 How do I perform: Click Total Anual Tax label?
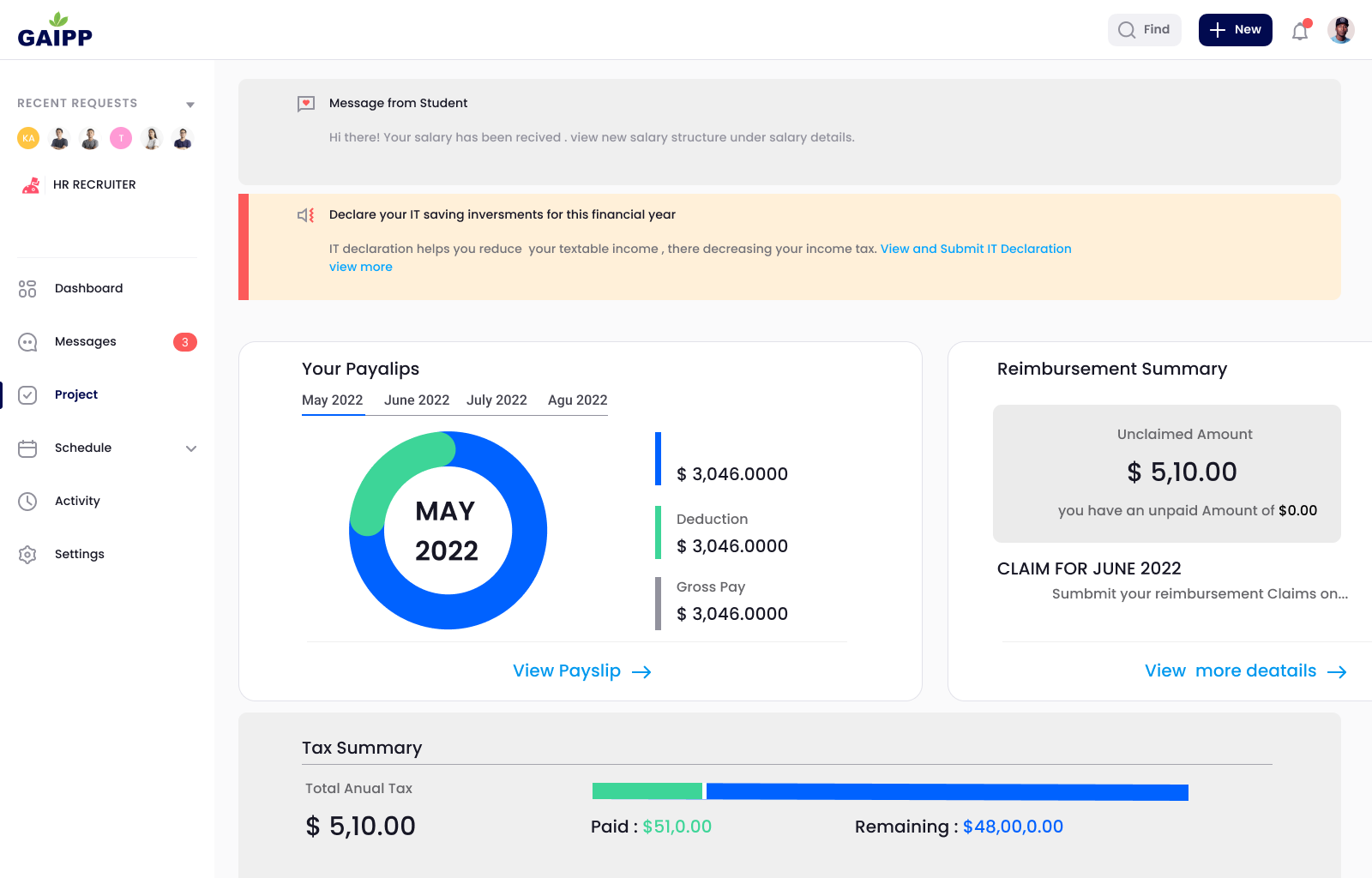pos(359,789)
